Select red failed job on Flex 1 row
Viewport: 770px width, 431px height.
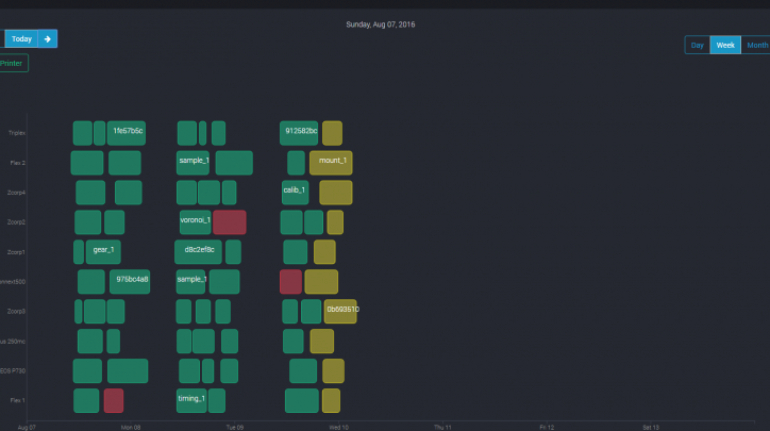coord(113,401)
